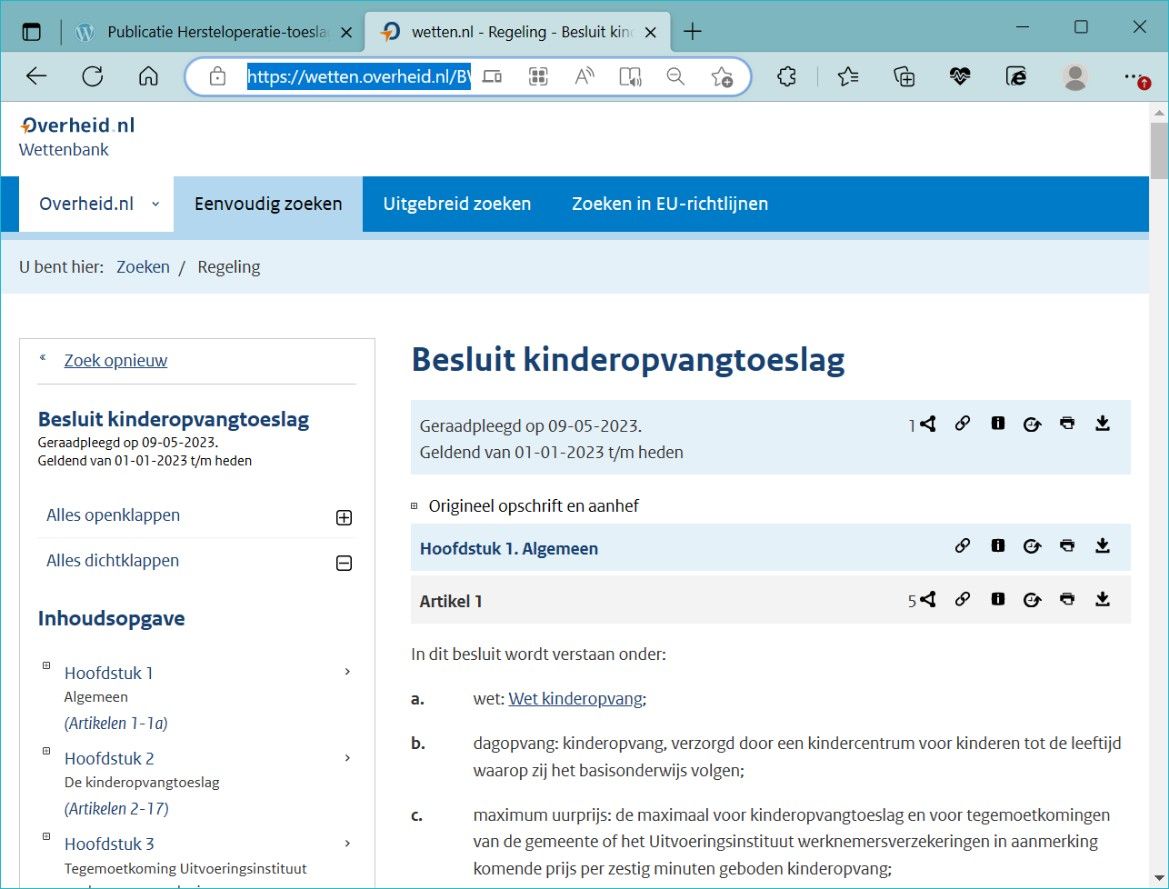The width and height of the screenshot is (1169, 889).
Task: Click chevron arrow next to Hoofdstuk 1
Action: point(347,672)
